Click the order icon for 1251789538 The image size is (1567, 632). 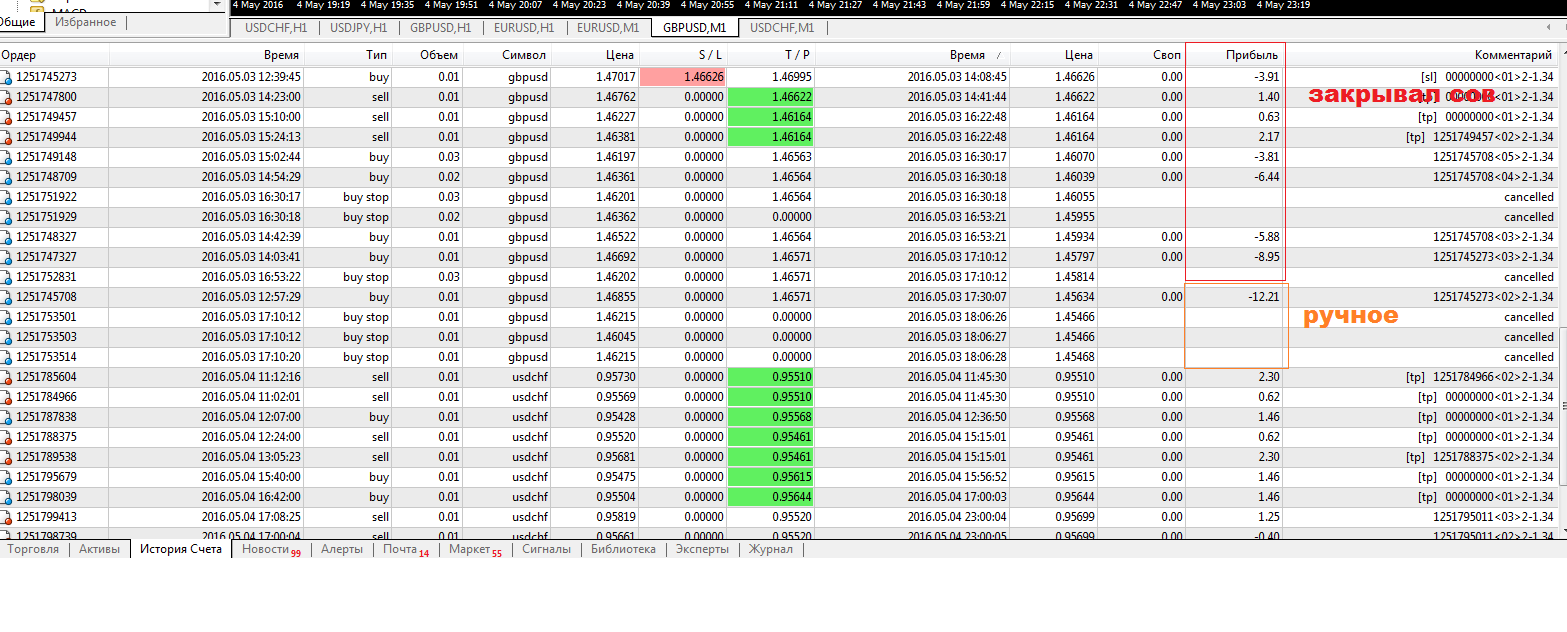click(7, 457)
